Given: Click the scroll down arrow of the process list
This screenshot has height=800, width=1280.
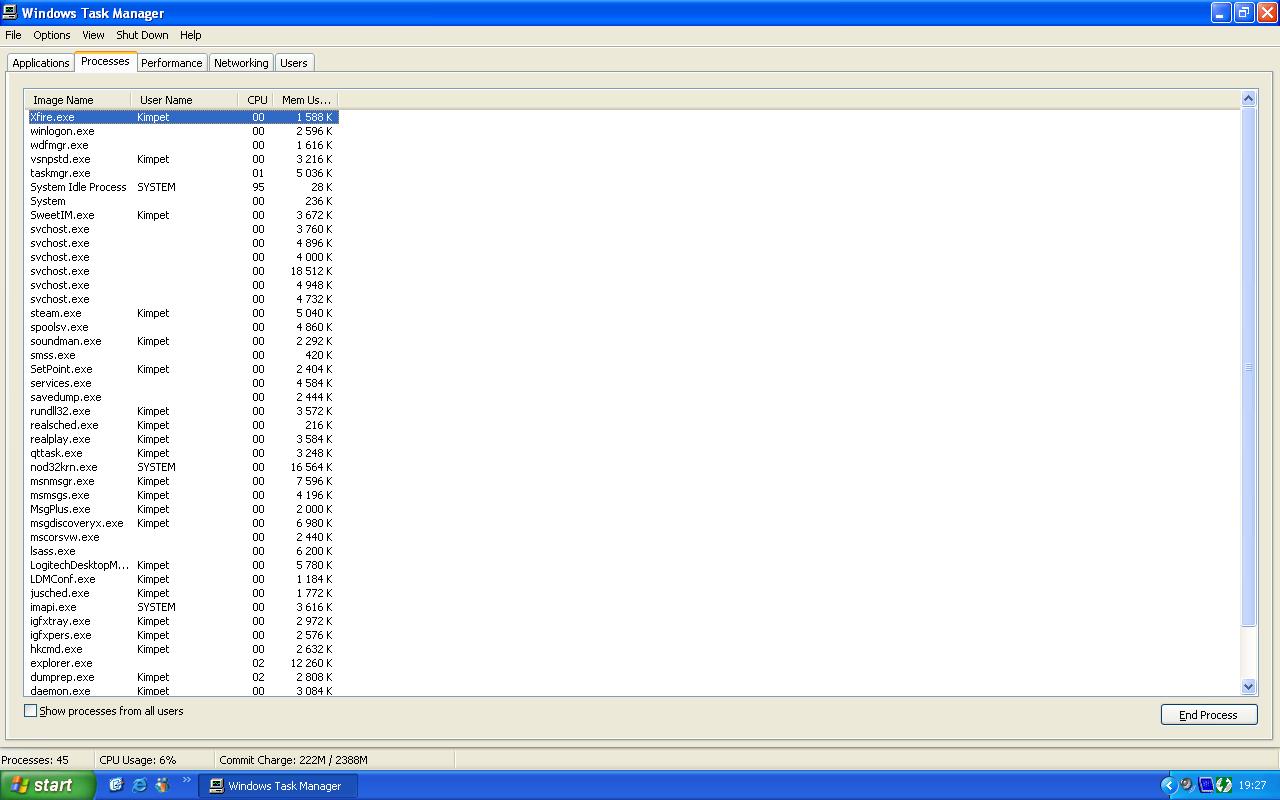Looking at the screenshot, I should [1248, 687].
